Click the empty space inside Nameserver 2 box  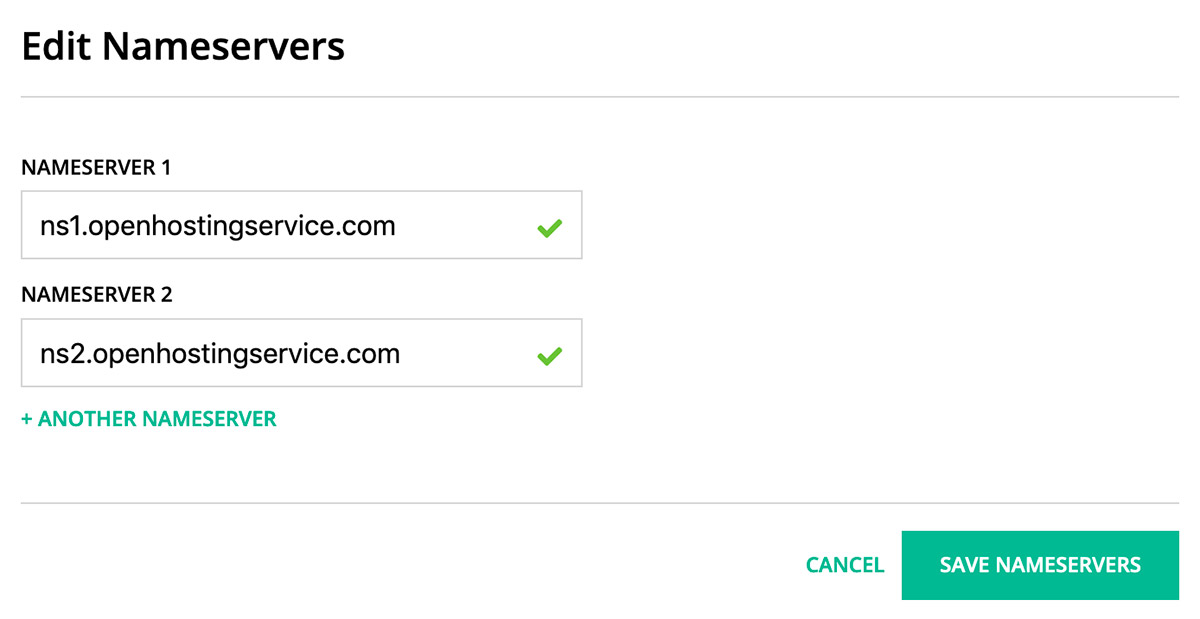pos(467,354)
